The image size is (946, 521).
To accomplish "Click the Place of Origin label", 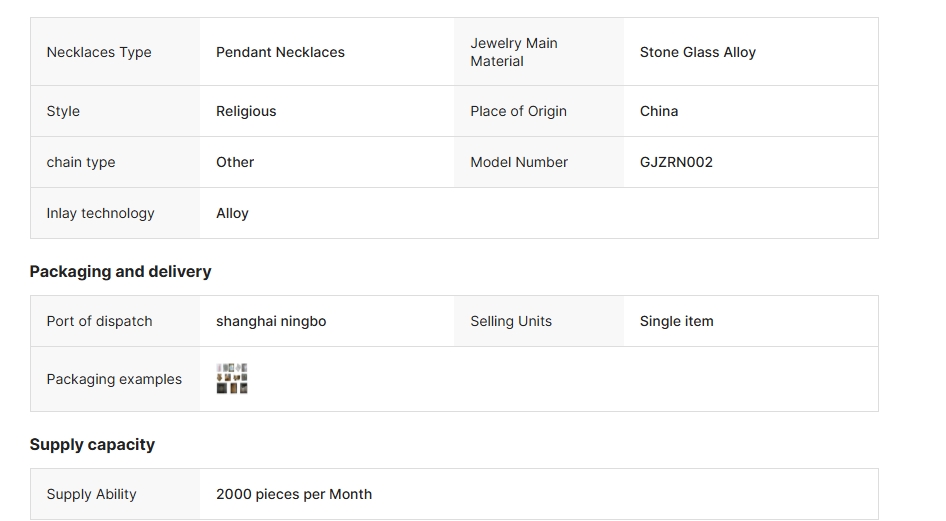I will [518, 111].
